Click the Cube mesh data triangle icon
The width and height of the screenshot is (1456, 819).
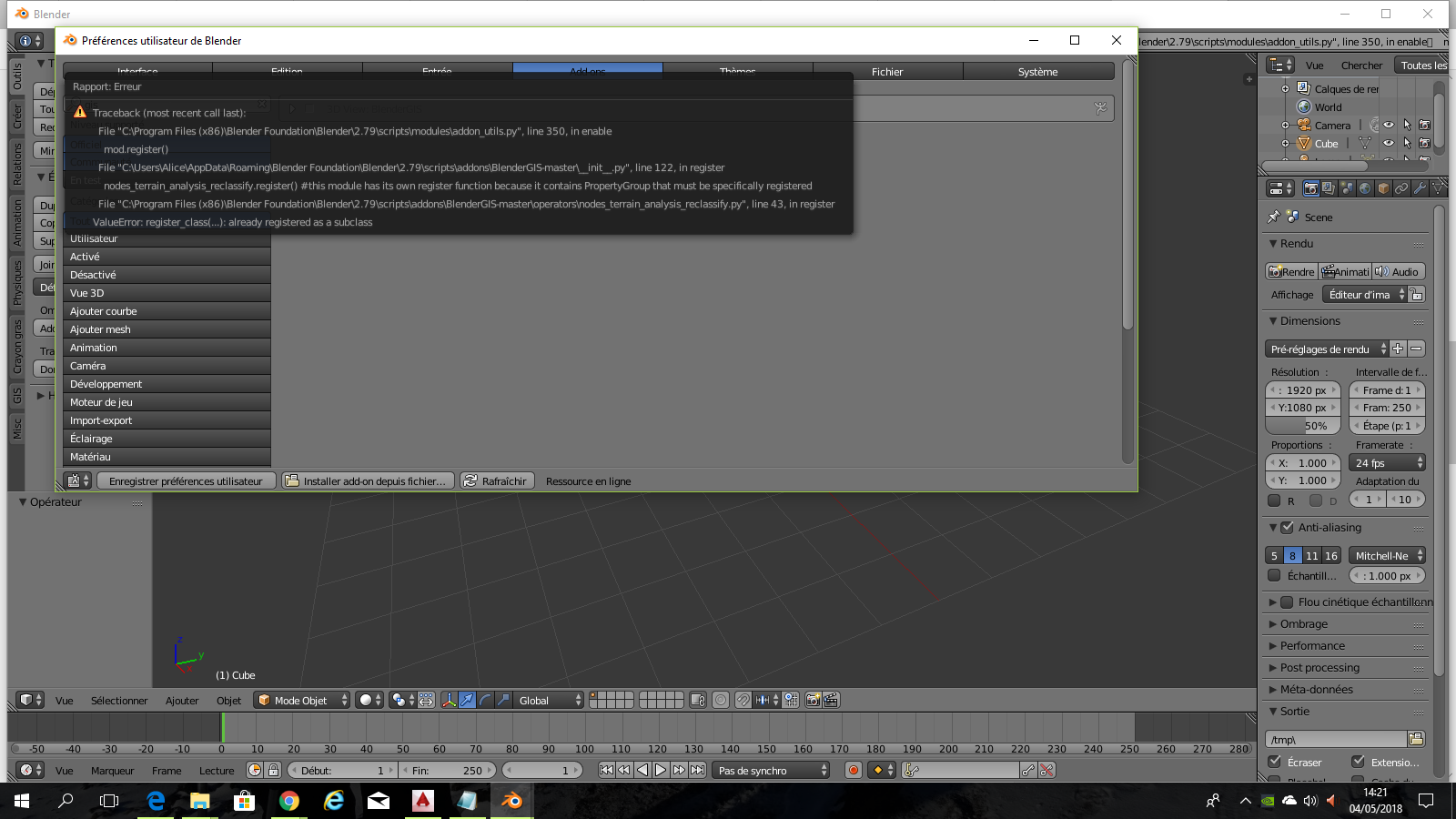coord(1364,143)
